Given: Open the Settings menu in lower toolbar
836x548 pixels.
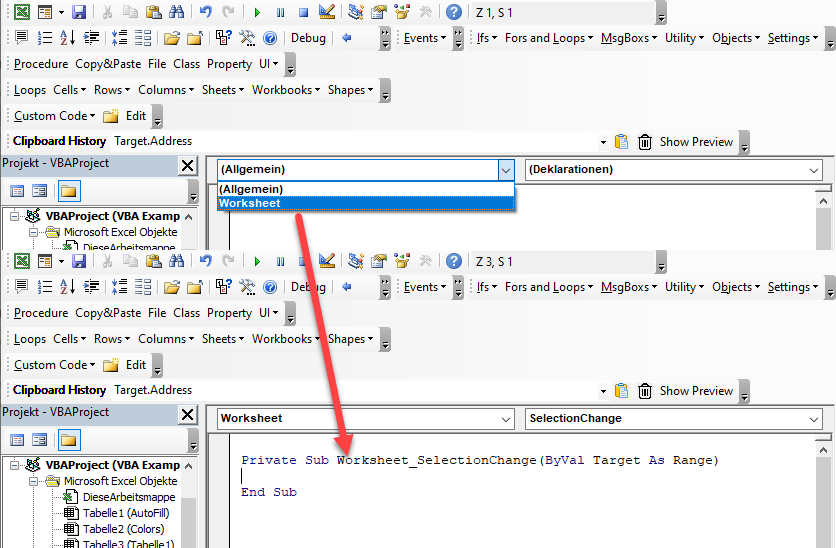Looking at the screenshot, I should pyautogui.click(x=792, y=287).
